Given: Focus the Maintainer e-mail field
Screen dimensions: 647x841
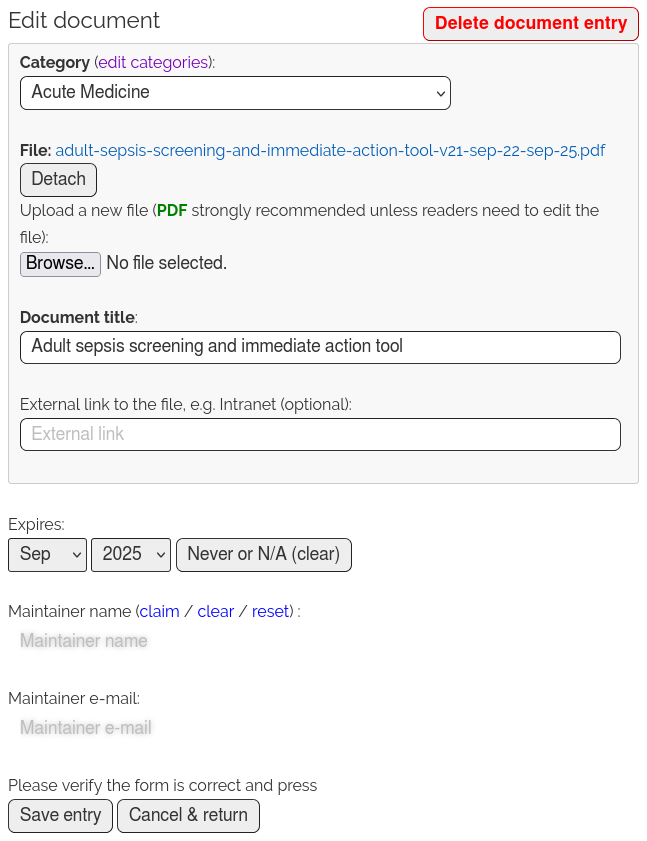Looking at the screenshot, I should [x=86, y=728].
